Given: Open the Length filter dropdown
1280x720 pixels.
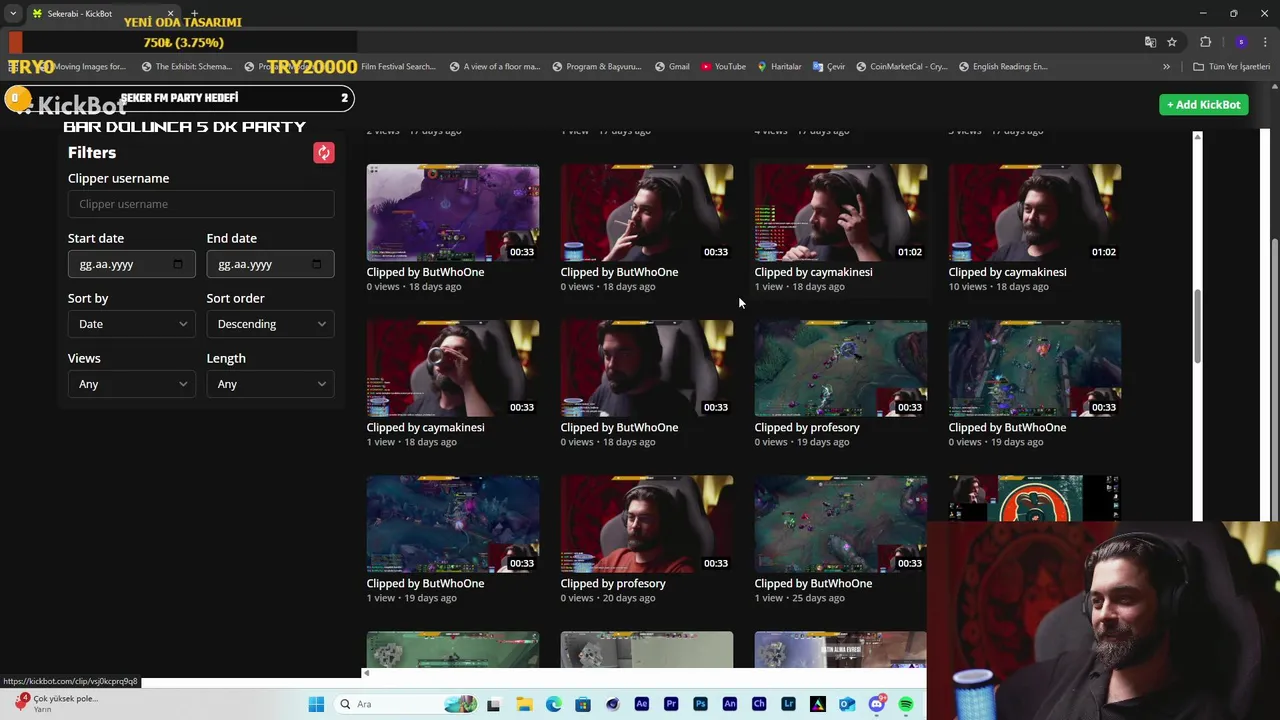Looking at the screenshot, I should coord(271,384).
